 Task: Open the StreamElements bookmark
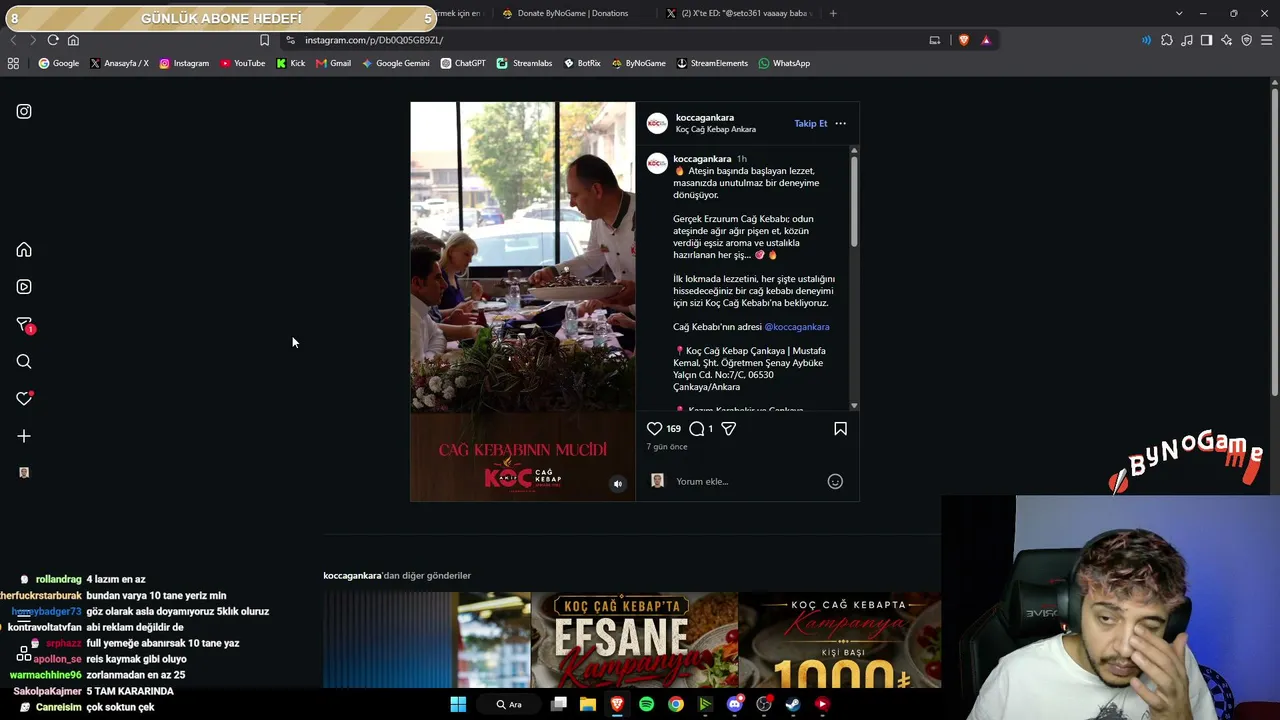click(x=712, y=63)
